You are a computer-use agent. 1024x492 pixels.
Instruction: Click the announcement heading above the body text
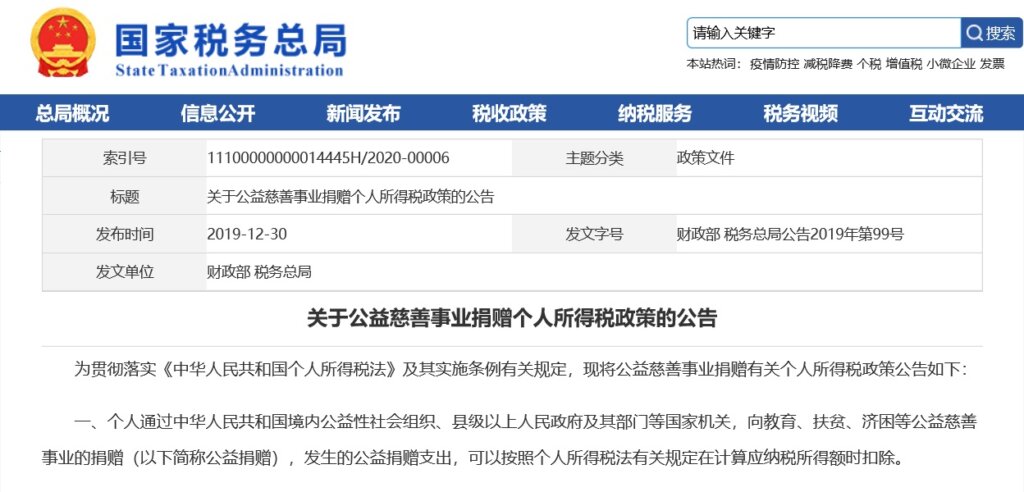511,319
